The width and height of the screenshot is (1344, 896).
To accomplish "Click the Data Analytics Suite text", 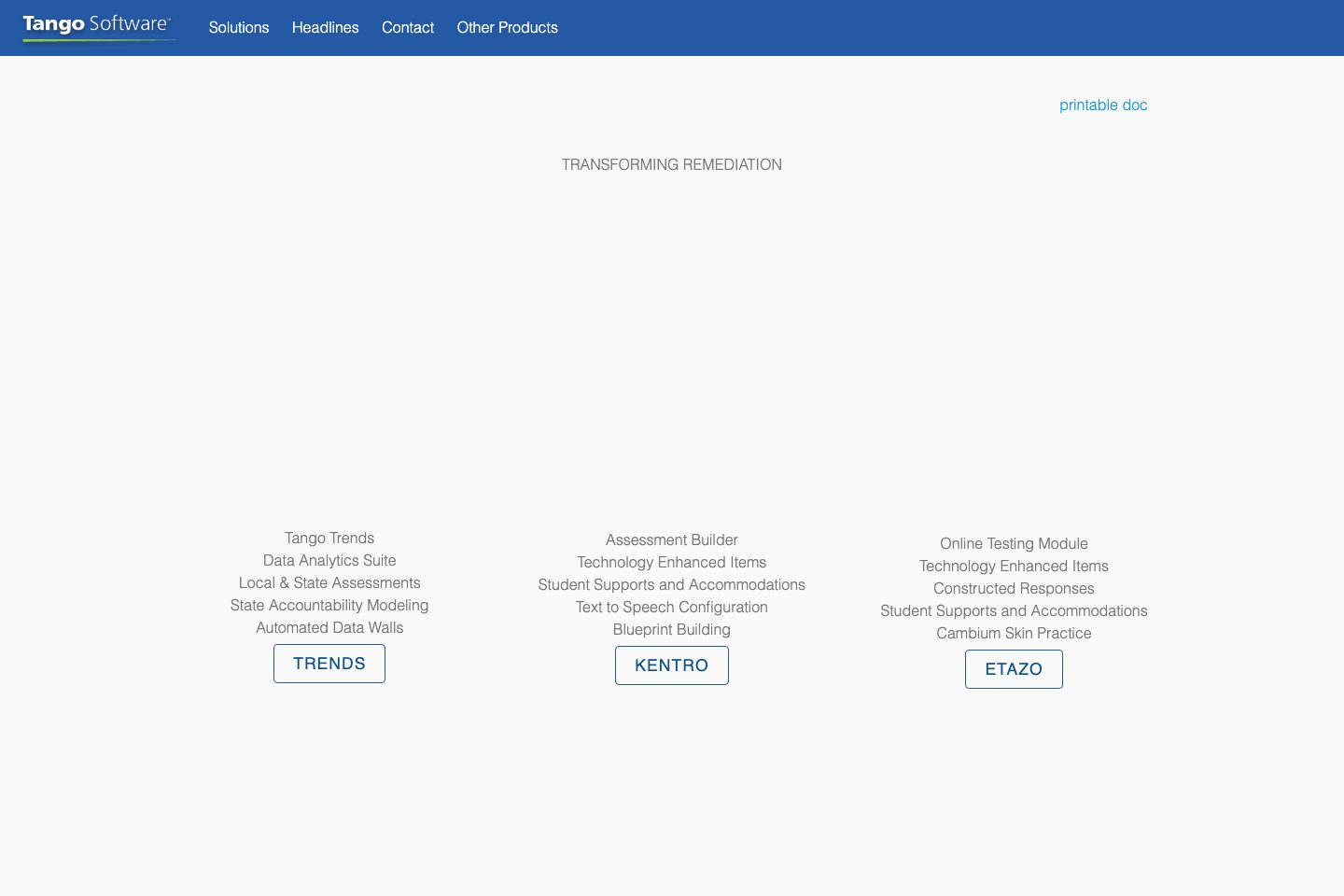I will [x=329, y=561].
